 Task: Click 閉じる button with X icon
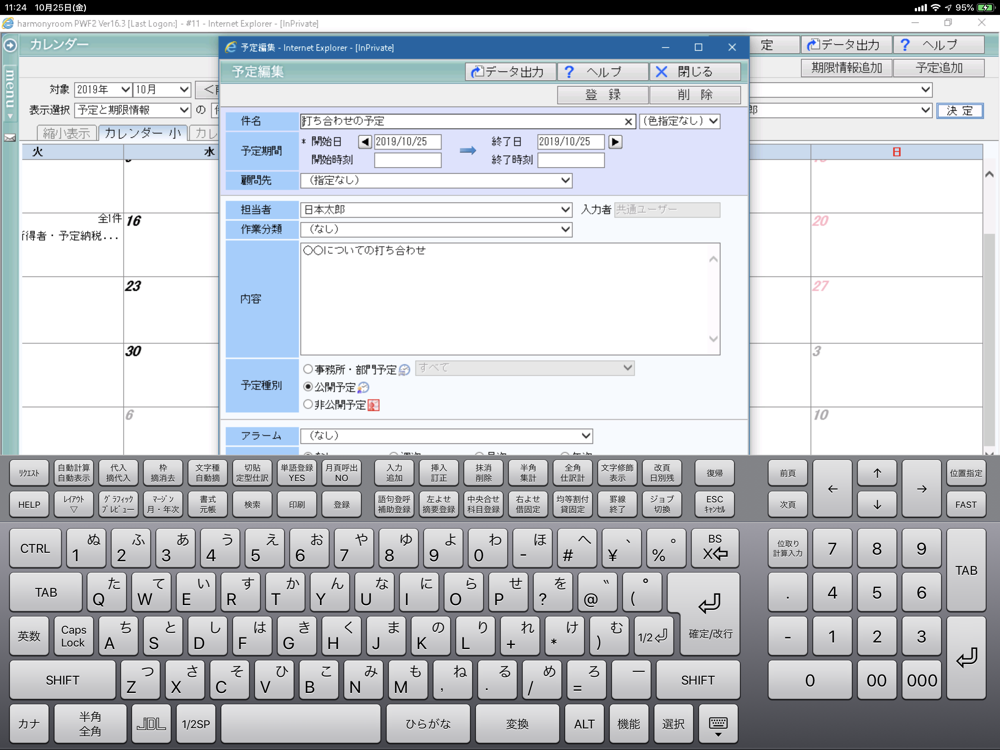[x=695, y=71]
